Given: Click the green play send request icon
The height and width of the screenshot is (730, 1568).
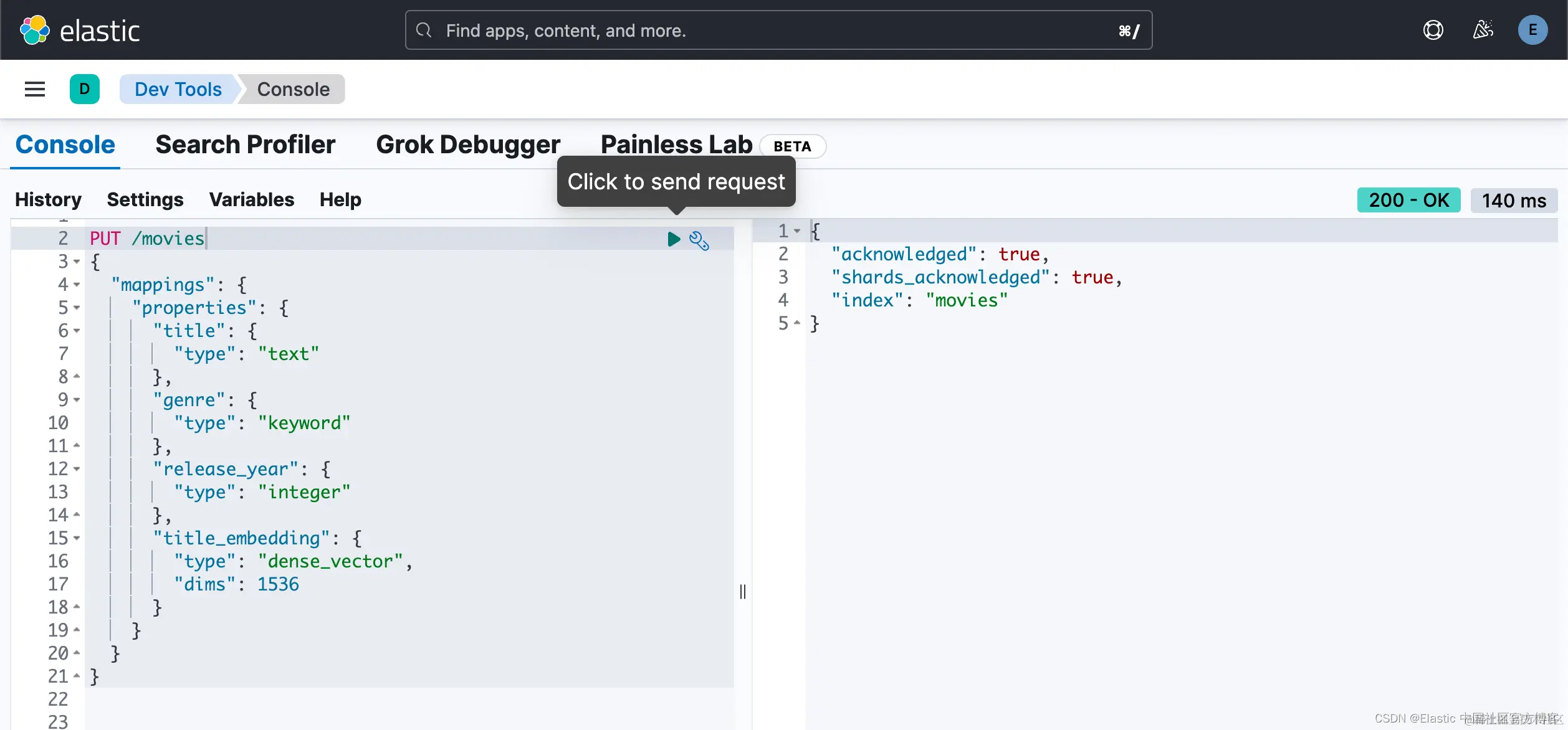Looking at the screenshot, I should tap(673, 239).
